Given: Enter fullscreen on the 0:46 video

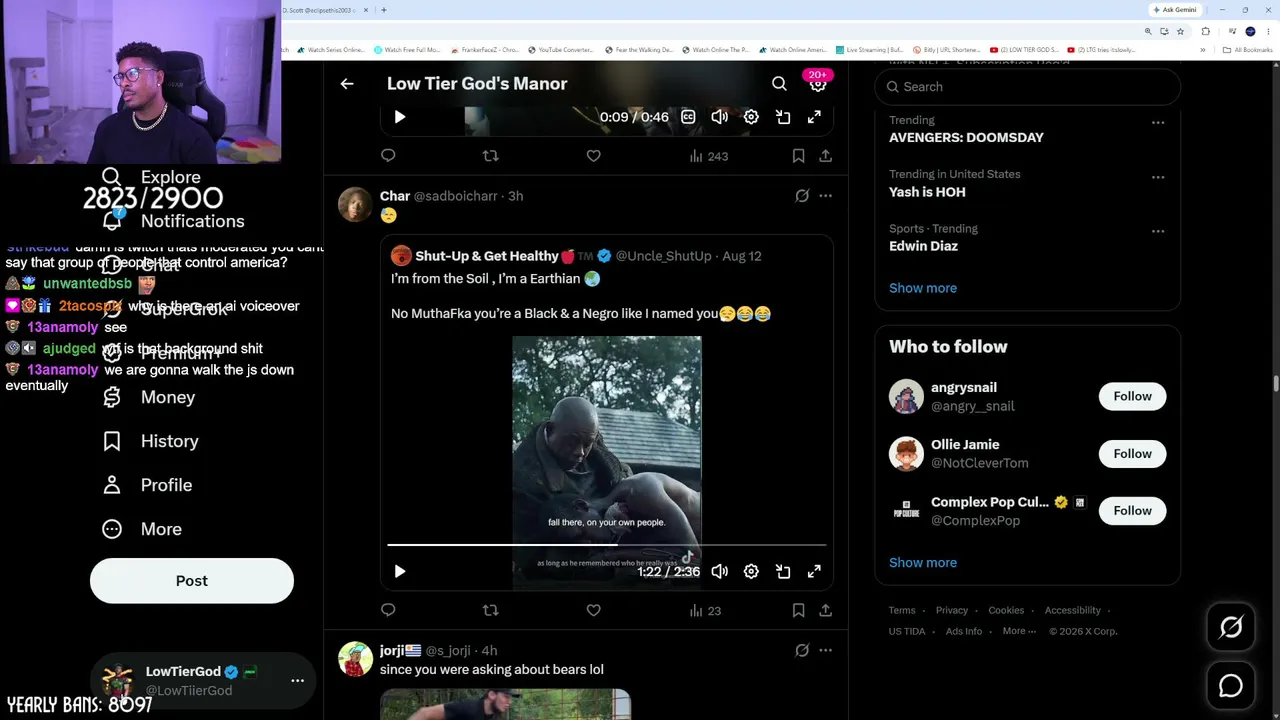Looking at the screenshot, I should pos(814,117).
